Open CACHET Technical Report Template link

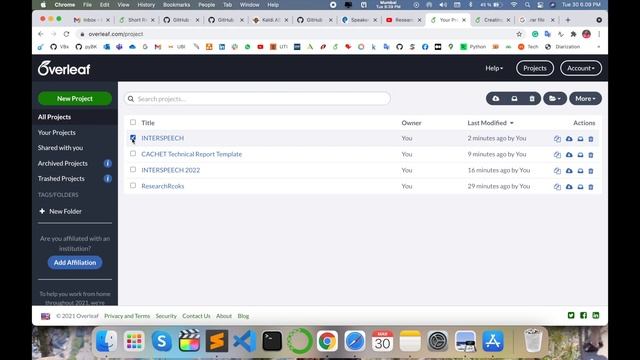coord(191,154)
